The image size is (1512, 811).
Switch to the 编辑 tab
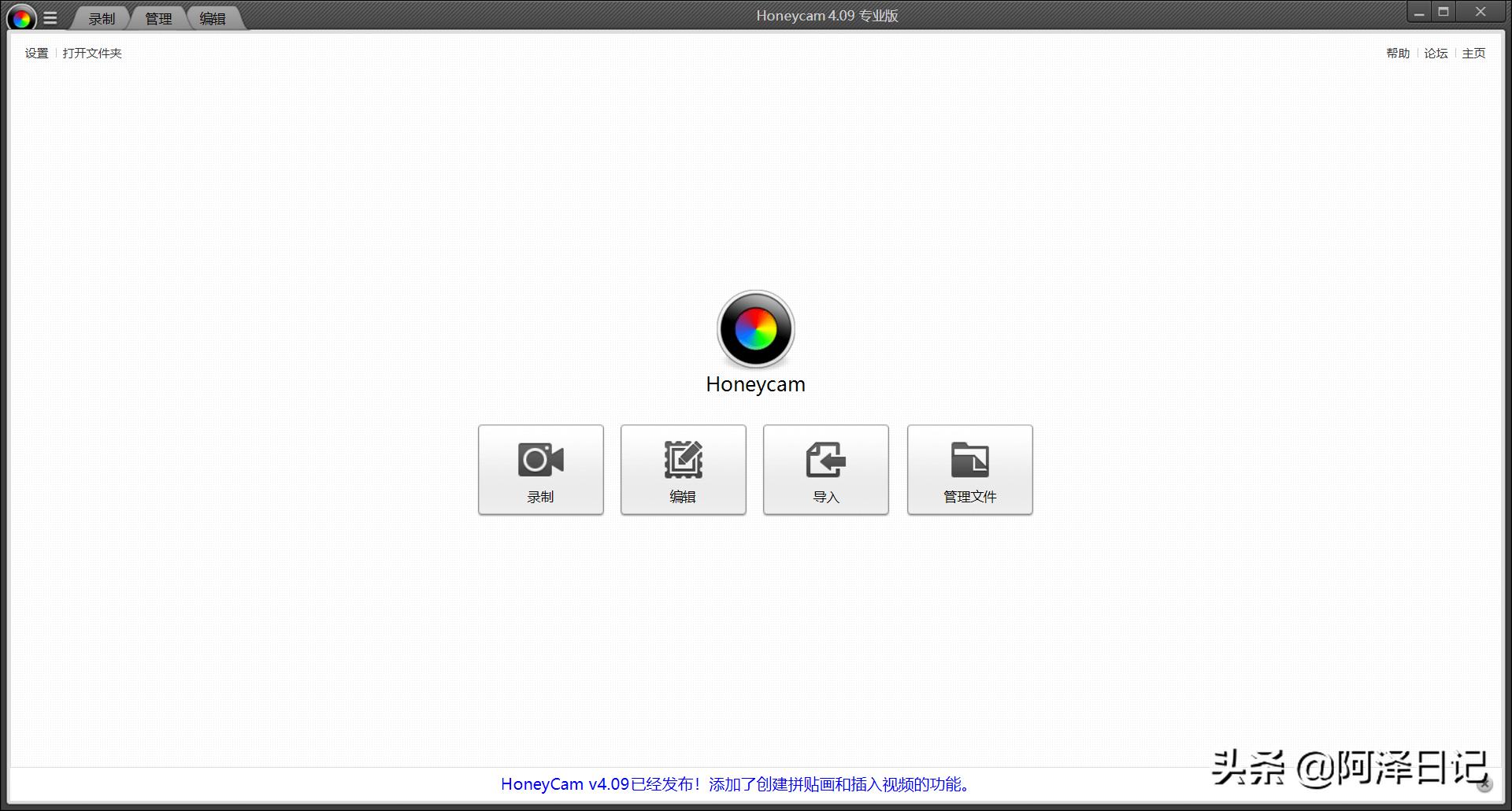213,19
